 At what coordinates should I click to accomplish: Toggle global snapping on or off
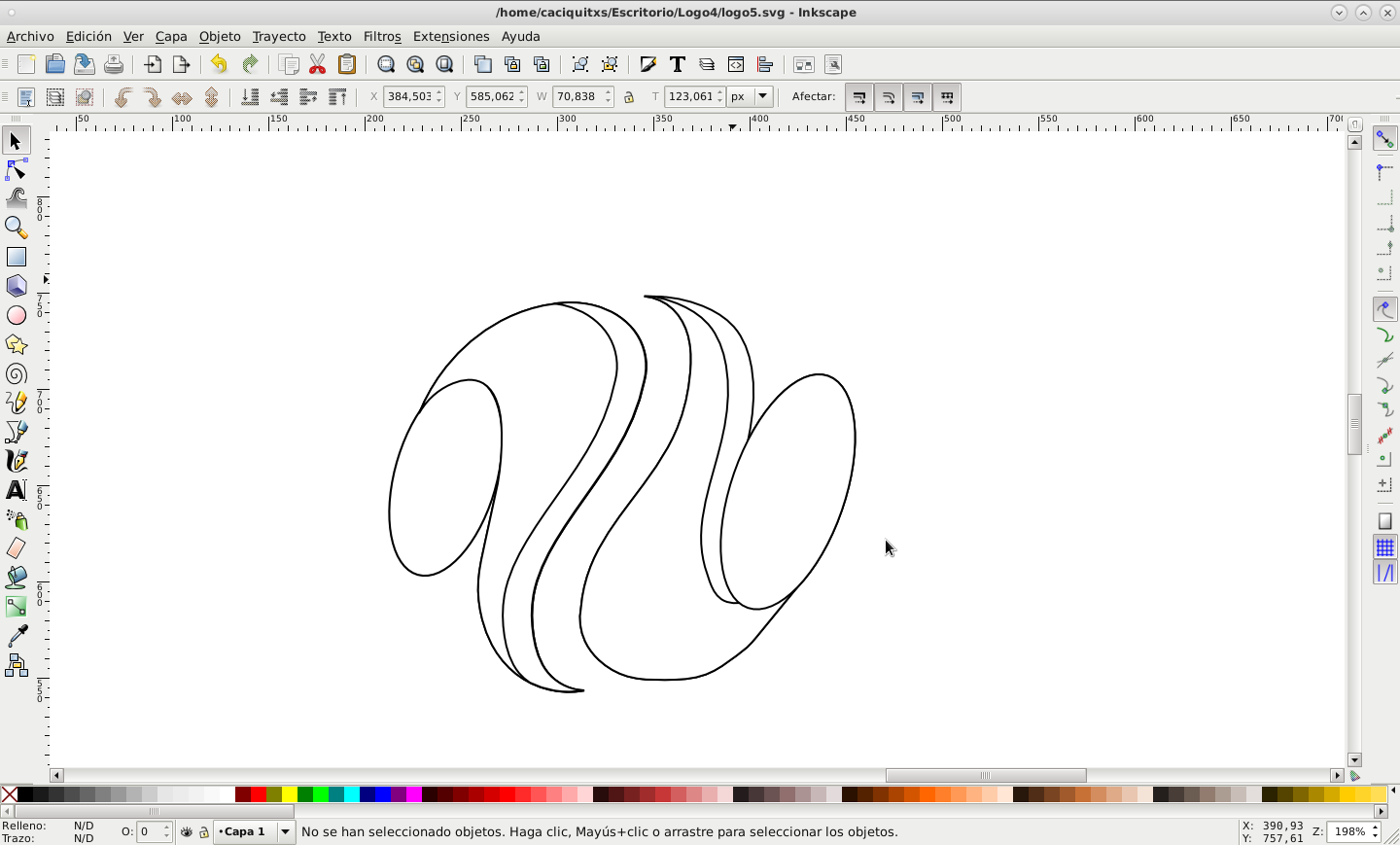tap(1384, 140)
